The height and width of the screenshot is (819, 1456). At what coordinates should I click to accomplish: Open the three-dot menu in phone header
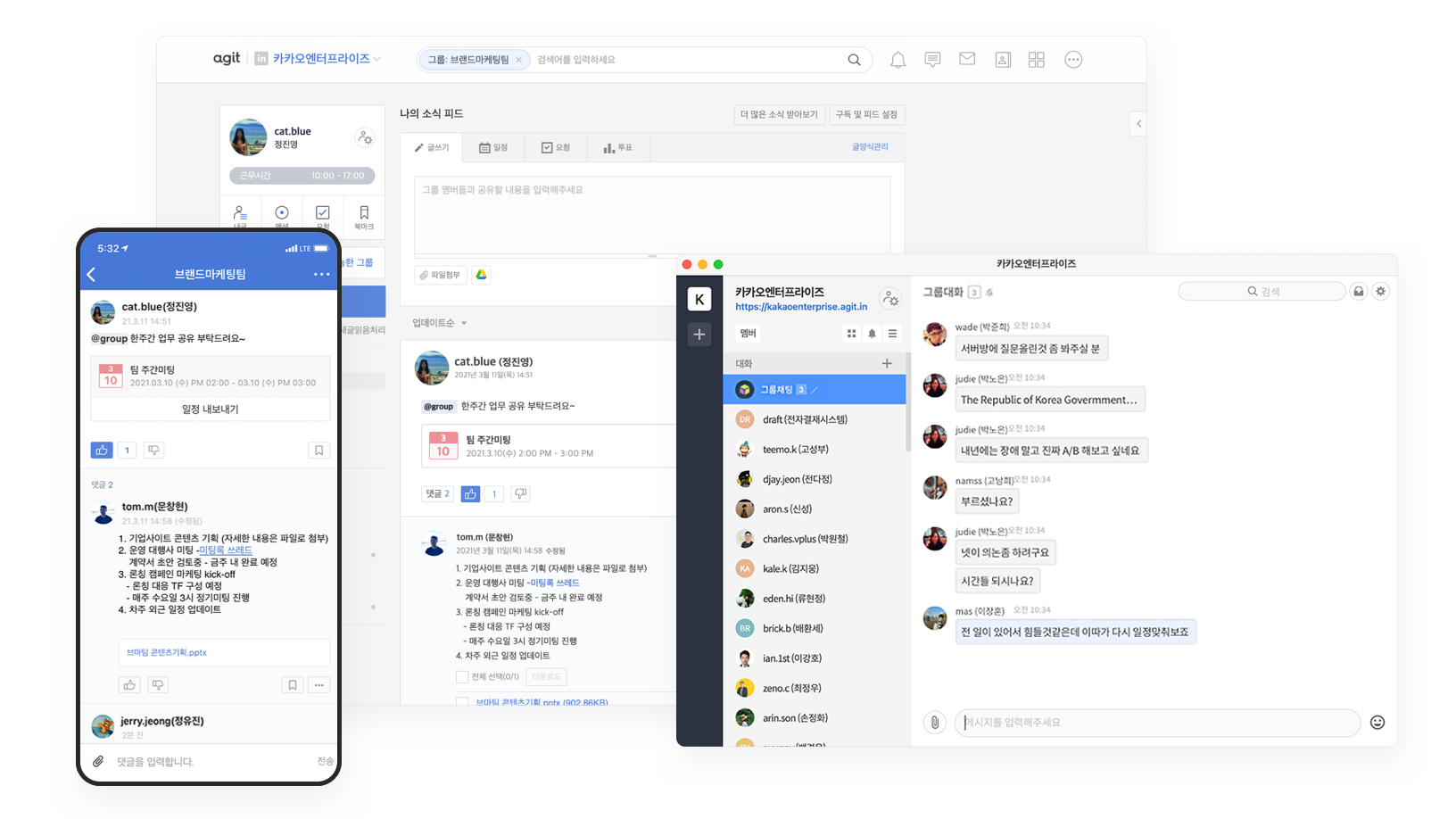[x=321, y=274]
